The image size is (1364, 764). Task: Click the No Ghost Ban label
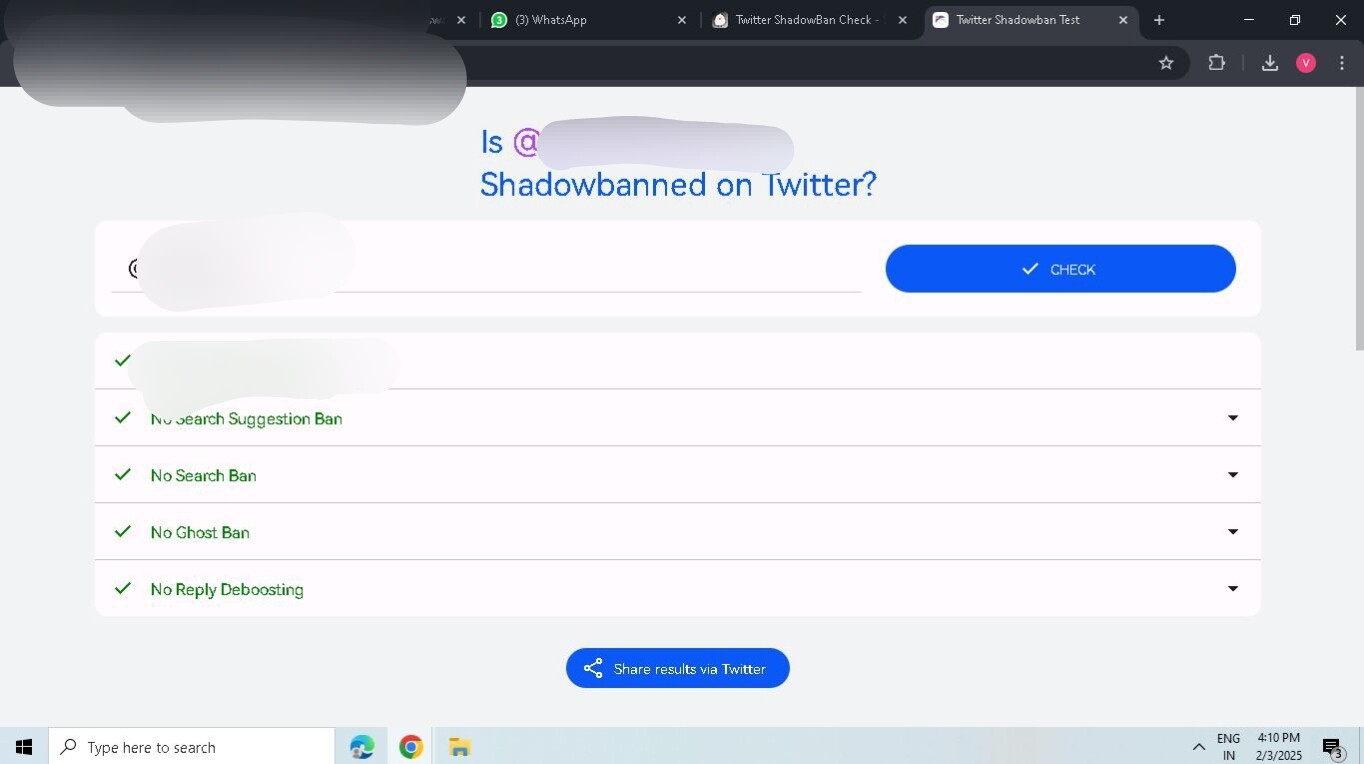[x=200, y=532]
